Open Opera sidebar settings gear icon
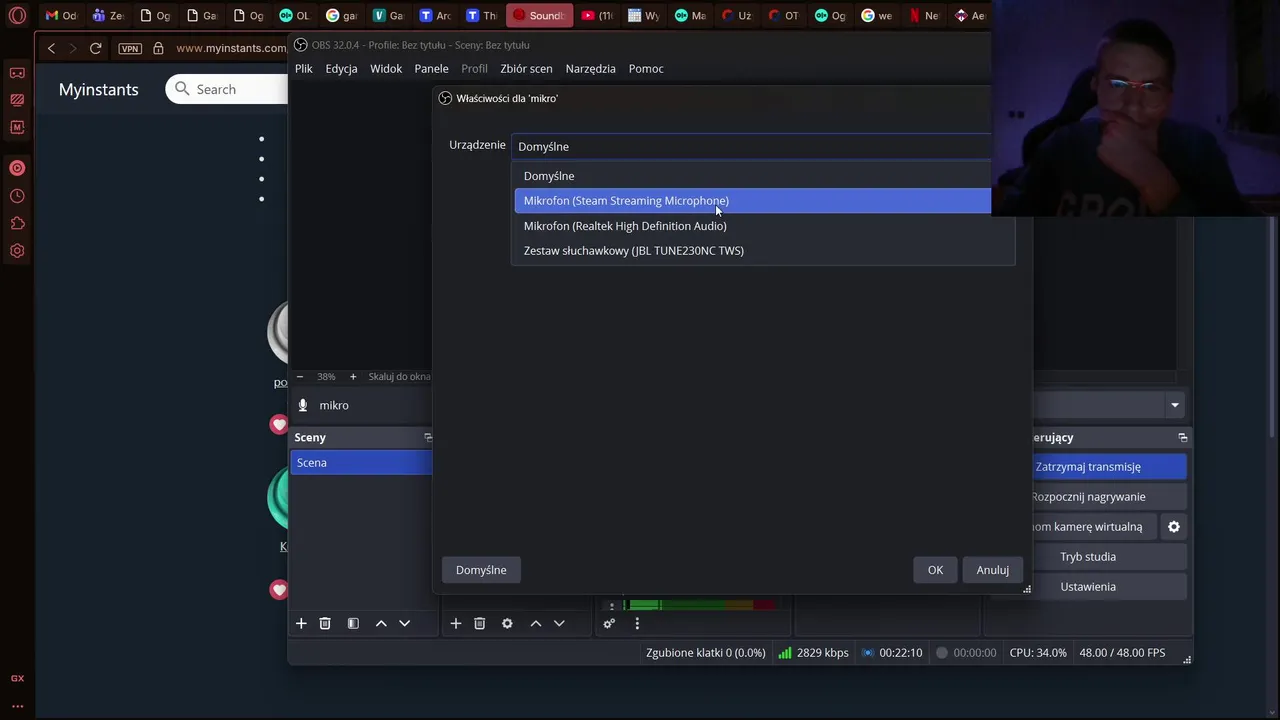The width and height of the screenshot is (1280, 720). (x=17, y=251)
